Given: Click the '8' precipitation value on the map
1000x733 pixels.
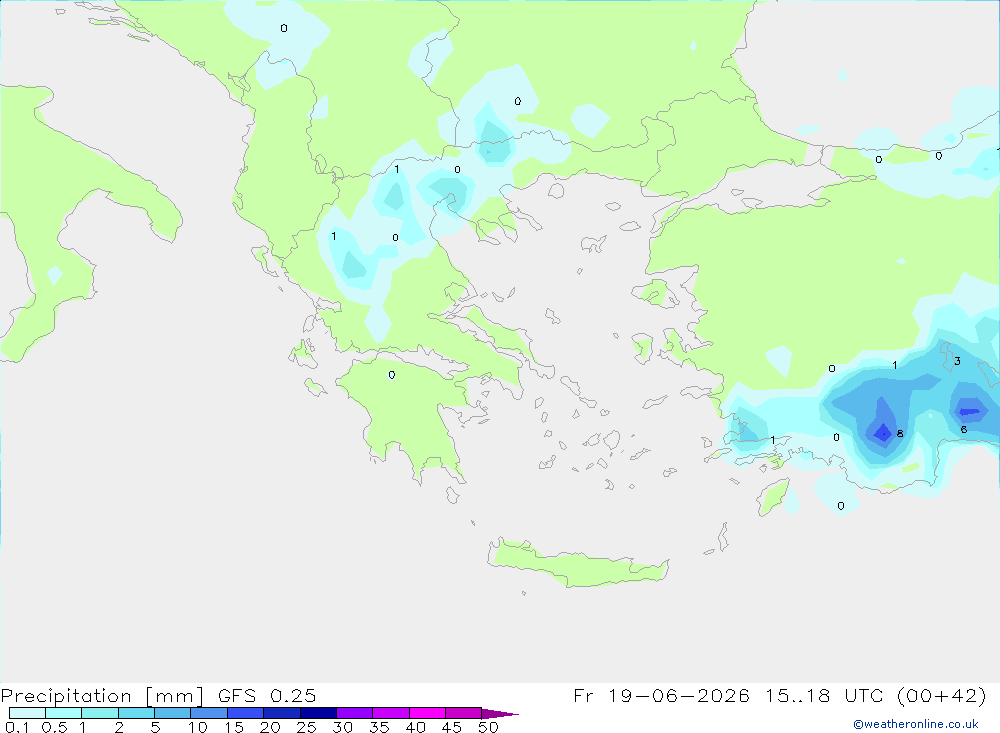Looking at the screenshot, I should point(900,434).
